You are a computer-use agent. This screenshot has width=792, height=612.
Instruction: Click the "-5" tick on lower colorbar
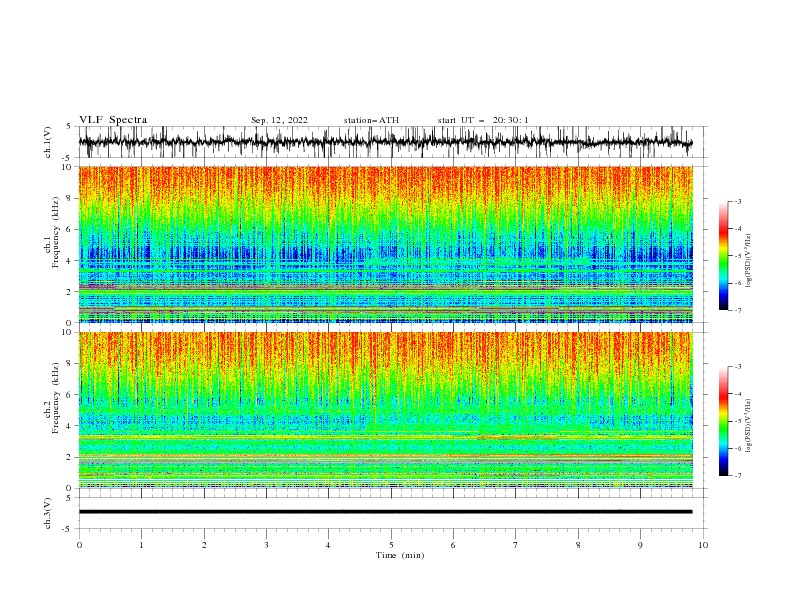coord(737,421)
